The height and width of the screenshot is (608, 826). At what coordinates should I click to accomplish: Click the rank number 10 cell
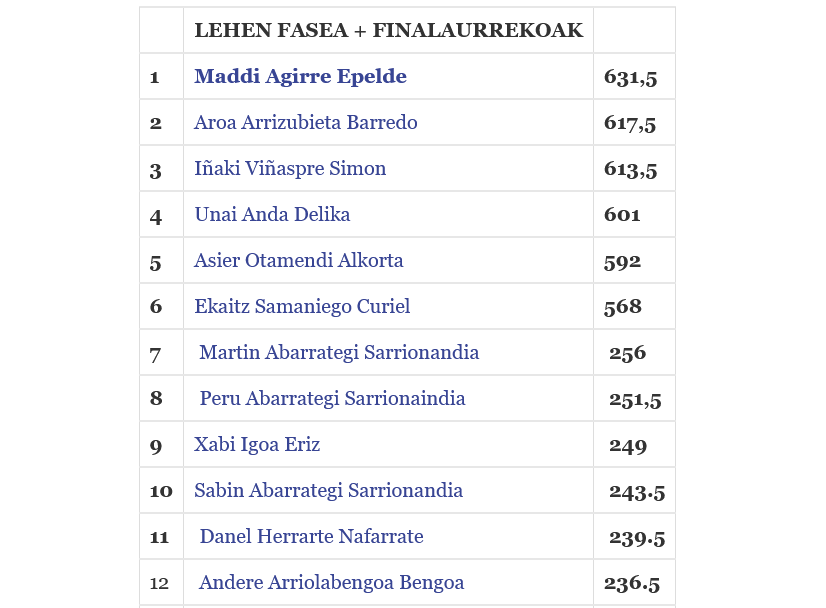pyautogui.click(x=161, y=491)
